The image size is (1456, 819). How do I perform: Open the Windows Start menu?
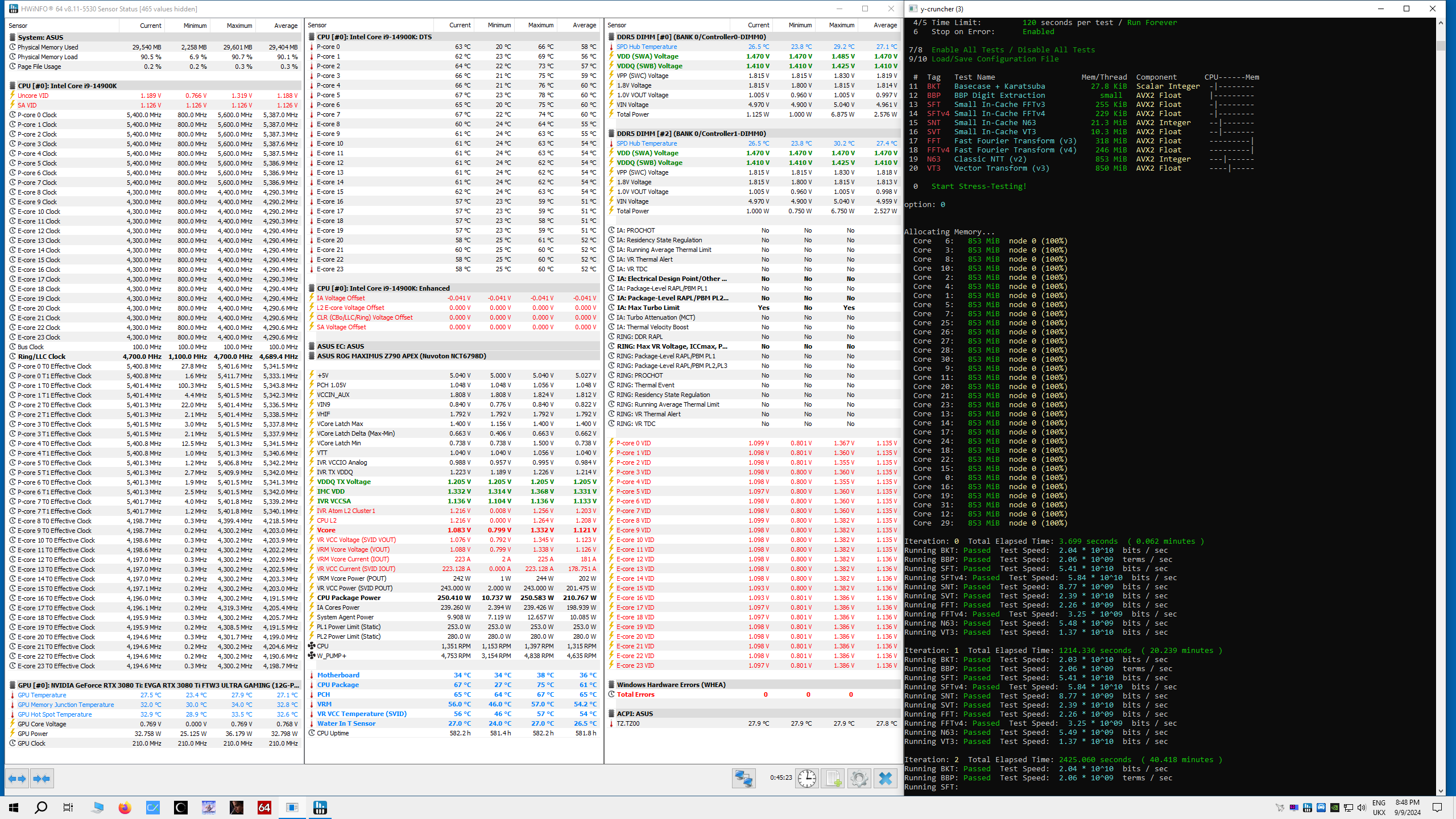coord(14,808)
